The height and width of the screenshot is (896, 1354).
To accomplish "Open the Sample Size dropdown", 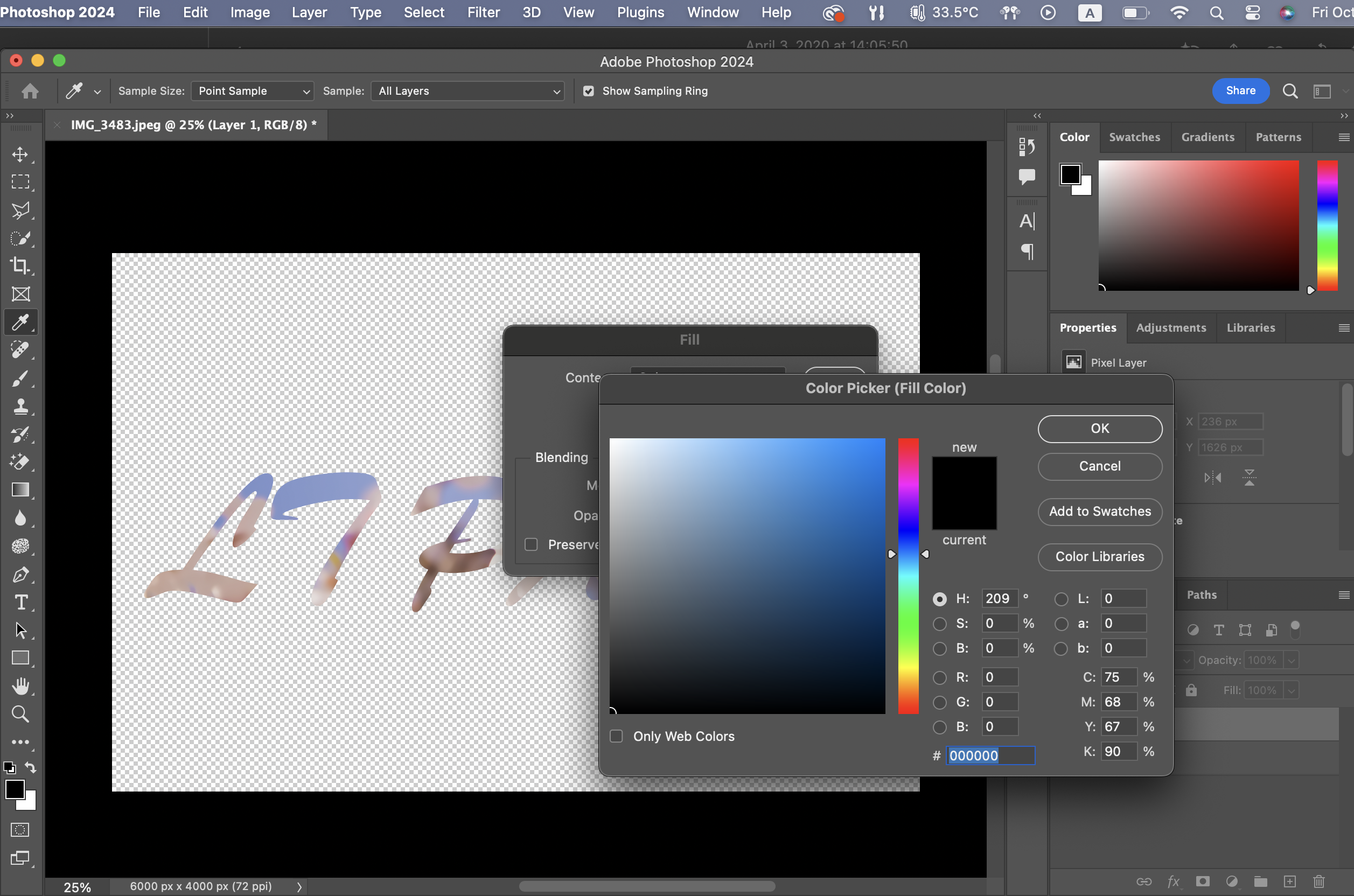I will pyautogui.click(x=252, y=91).
